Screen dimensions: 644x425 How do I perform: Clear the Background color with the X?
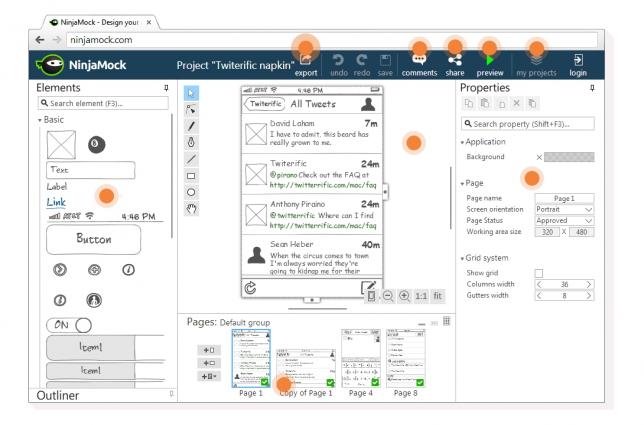click(539, 157)
